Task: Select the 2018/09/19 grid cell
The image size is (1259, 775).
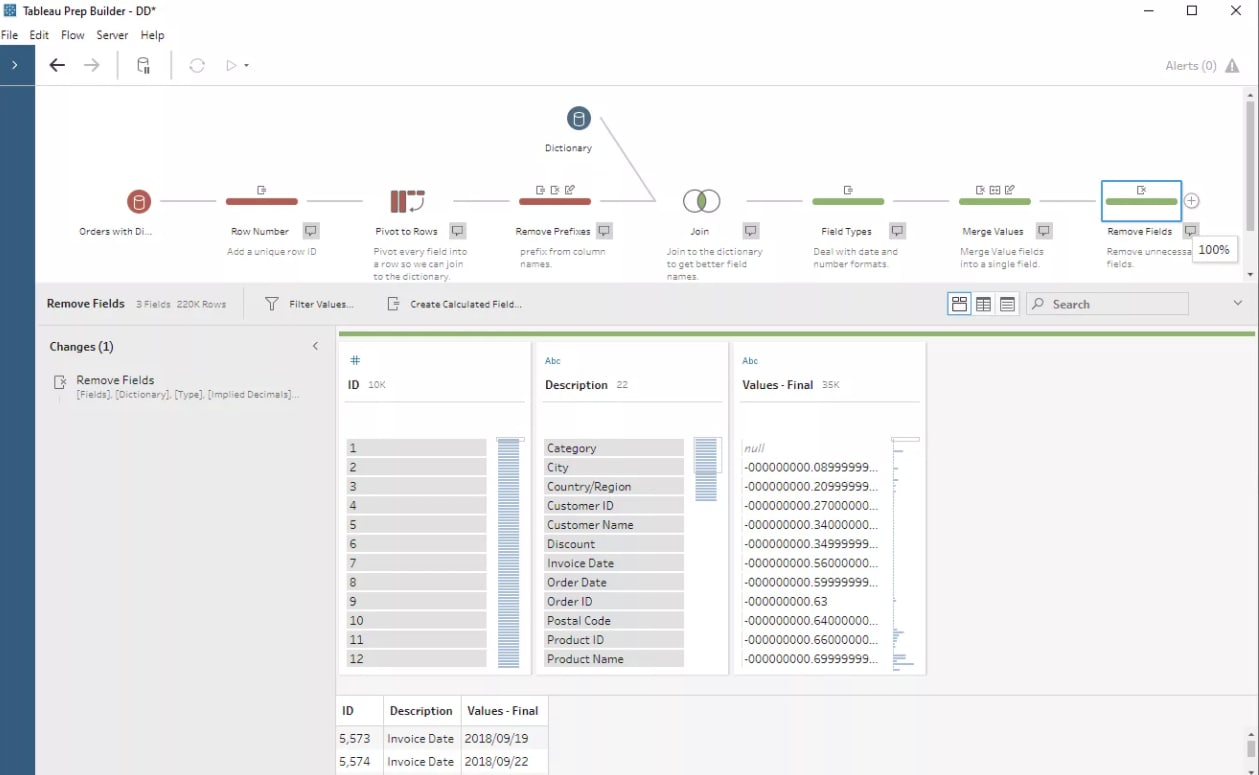Action: 503,738
